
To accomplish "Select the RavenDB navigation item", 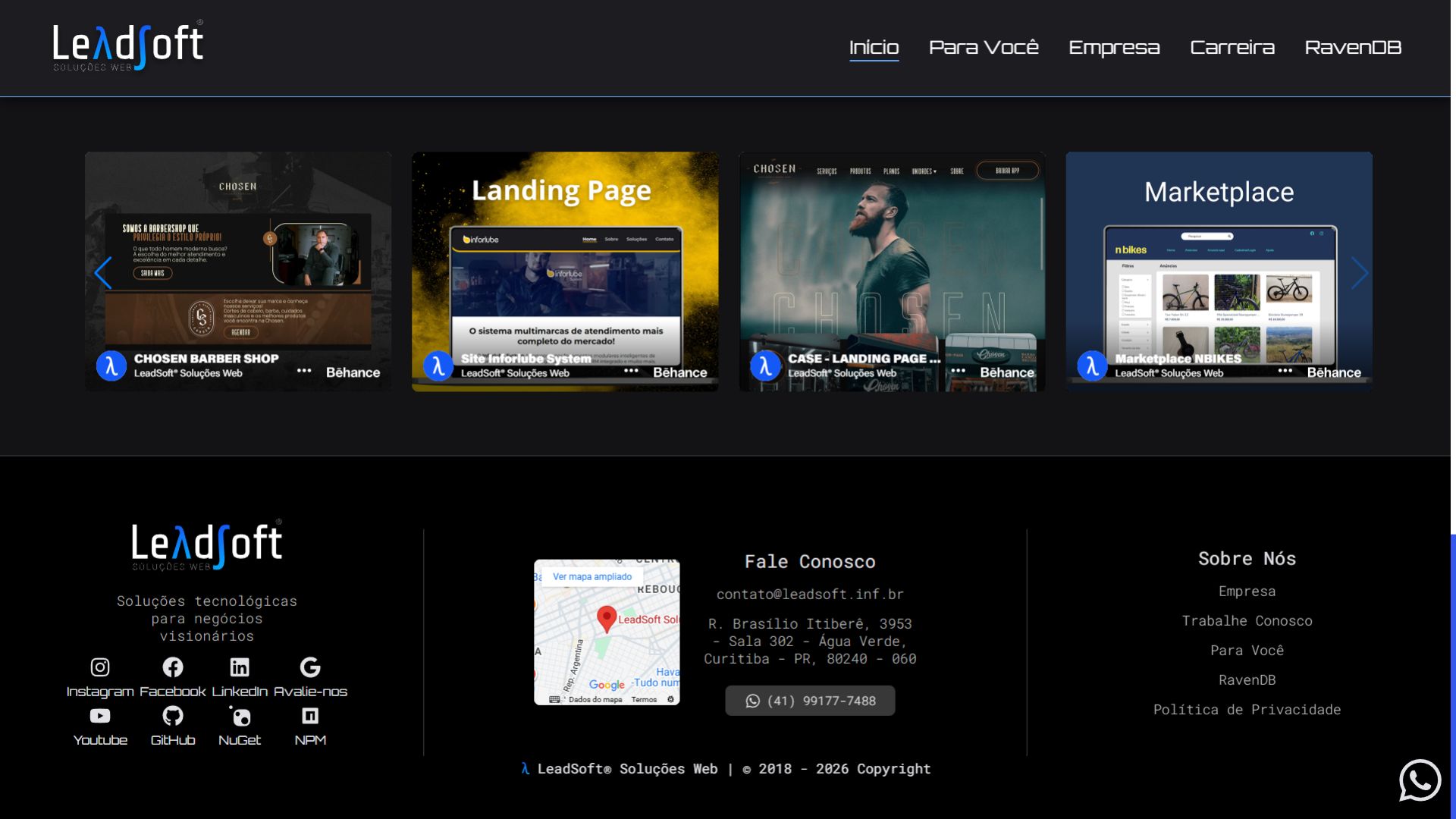I will [x=1353, y=48].
